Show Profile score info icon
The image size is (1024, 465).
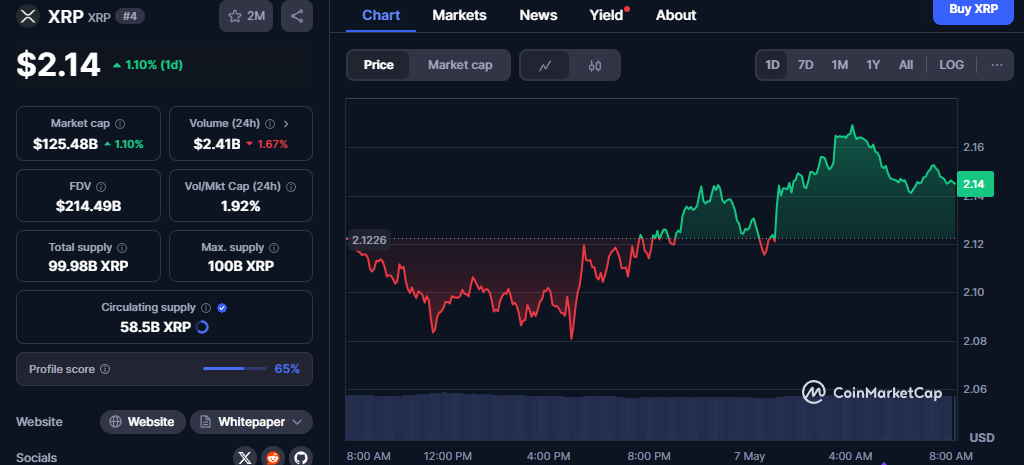(x=105, y=370)
